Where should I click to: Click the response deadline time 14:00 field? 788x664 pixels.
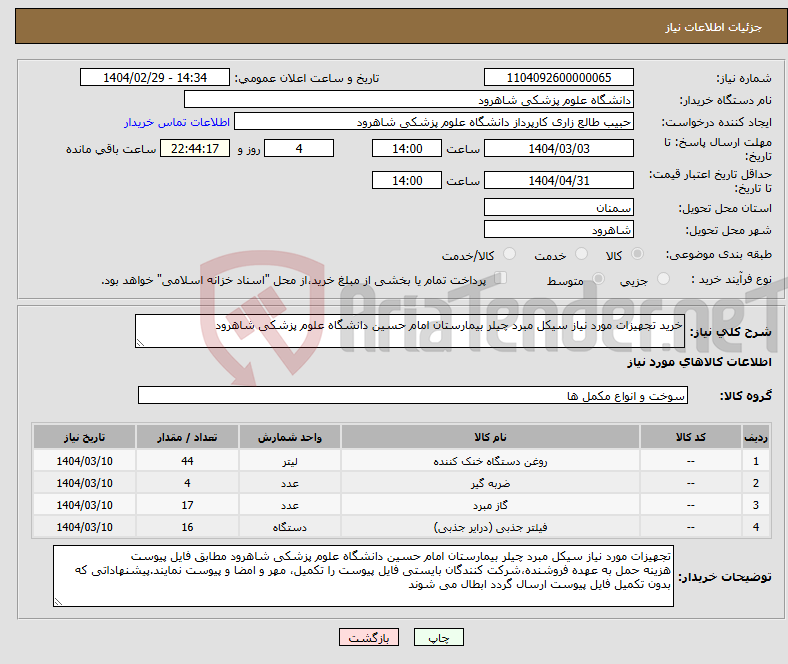pos(407,148)
